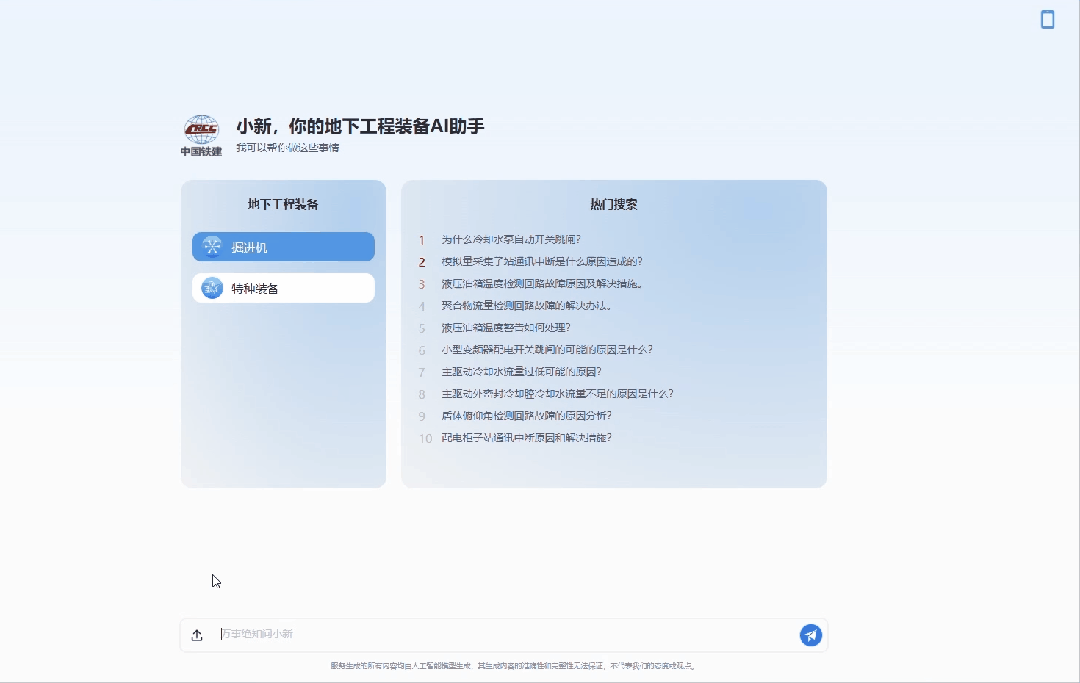Click the 地下工程装备 panel heading
The height and width of the screenshot is (683, 1080).
[x=283, y=204]
